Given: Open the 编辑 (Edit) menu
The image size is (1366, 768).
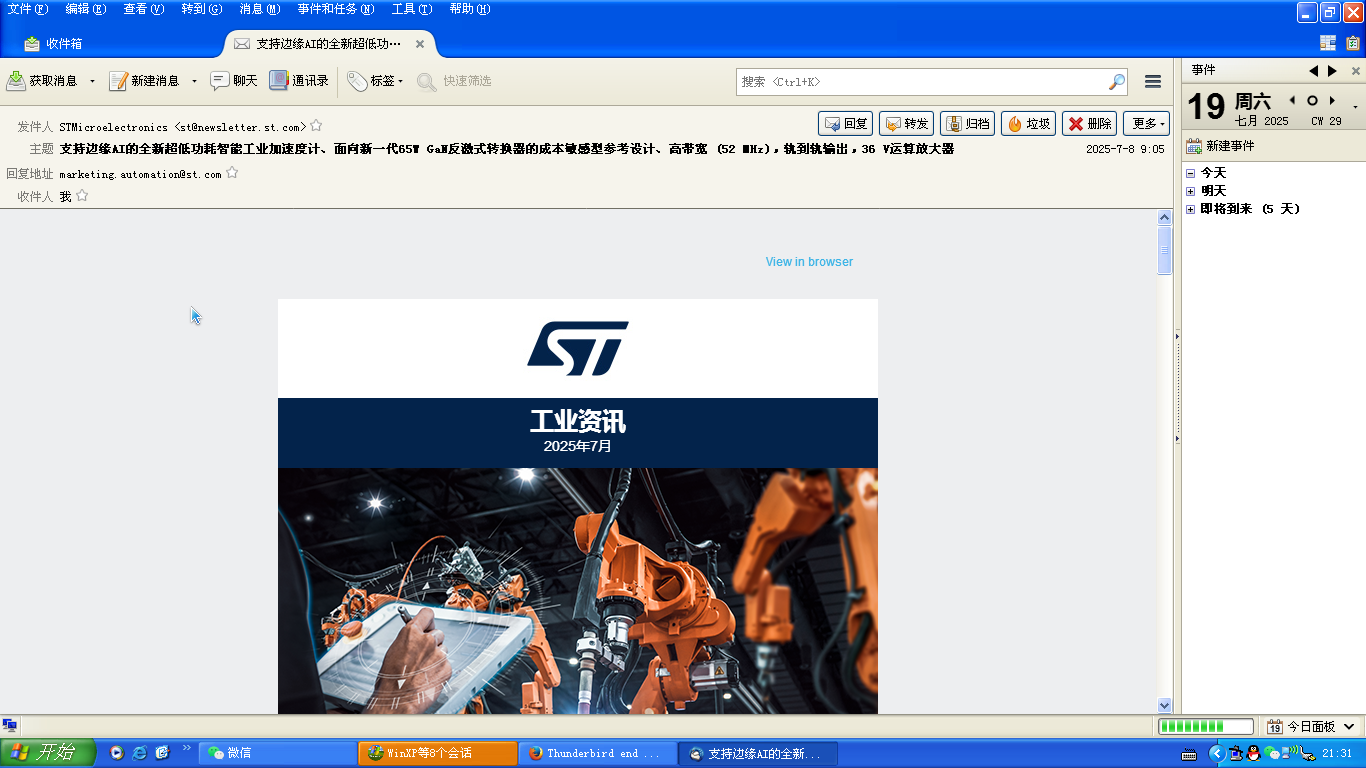Looking at the screenshot, I should tap(85, 9).
